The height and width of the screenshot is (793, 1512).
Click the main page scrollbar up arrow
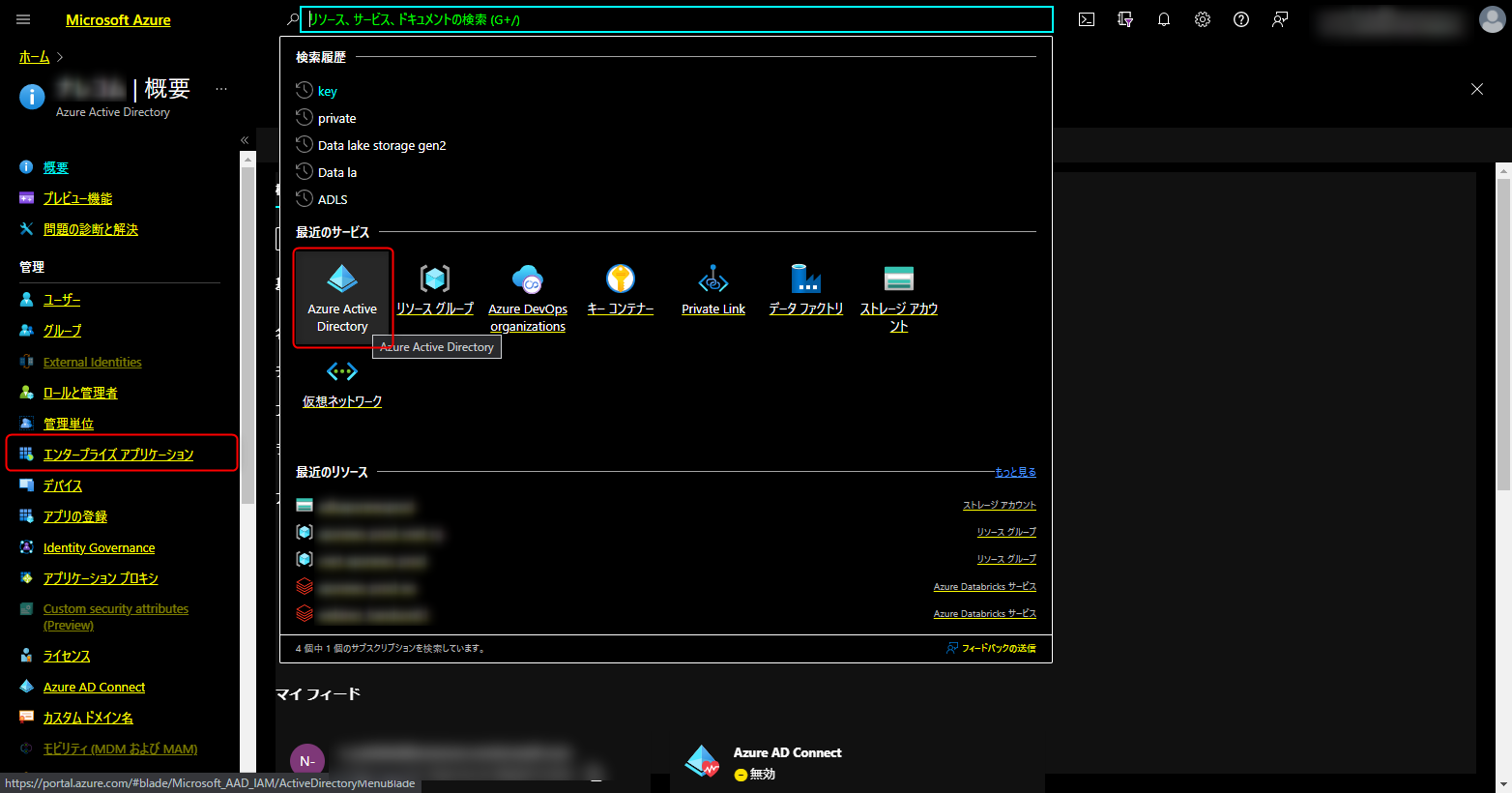1503,170
